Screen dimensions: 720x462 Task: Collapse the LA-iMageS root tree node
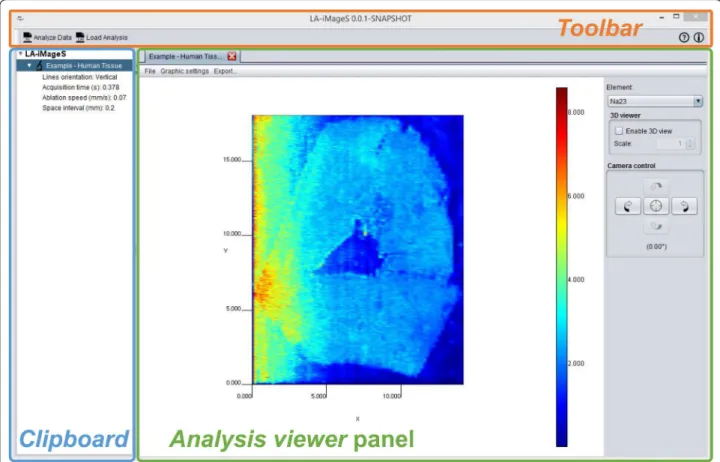pyautogui.click(x=20, y=54)
